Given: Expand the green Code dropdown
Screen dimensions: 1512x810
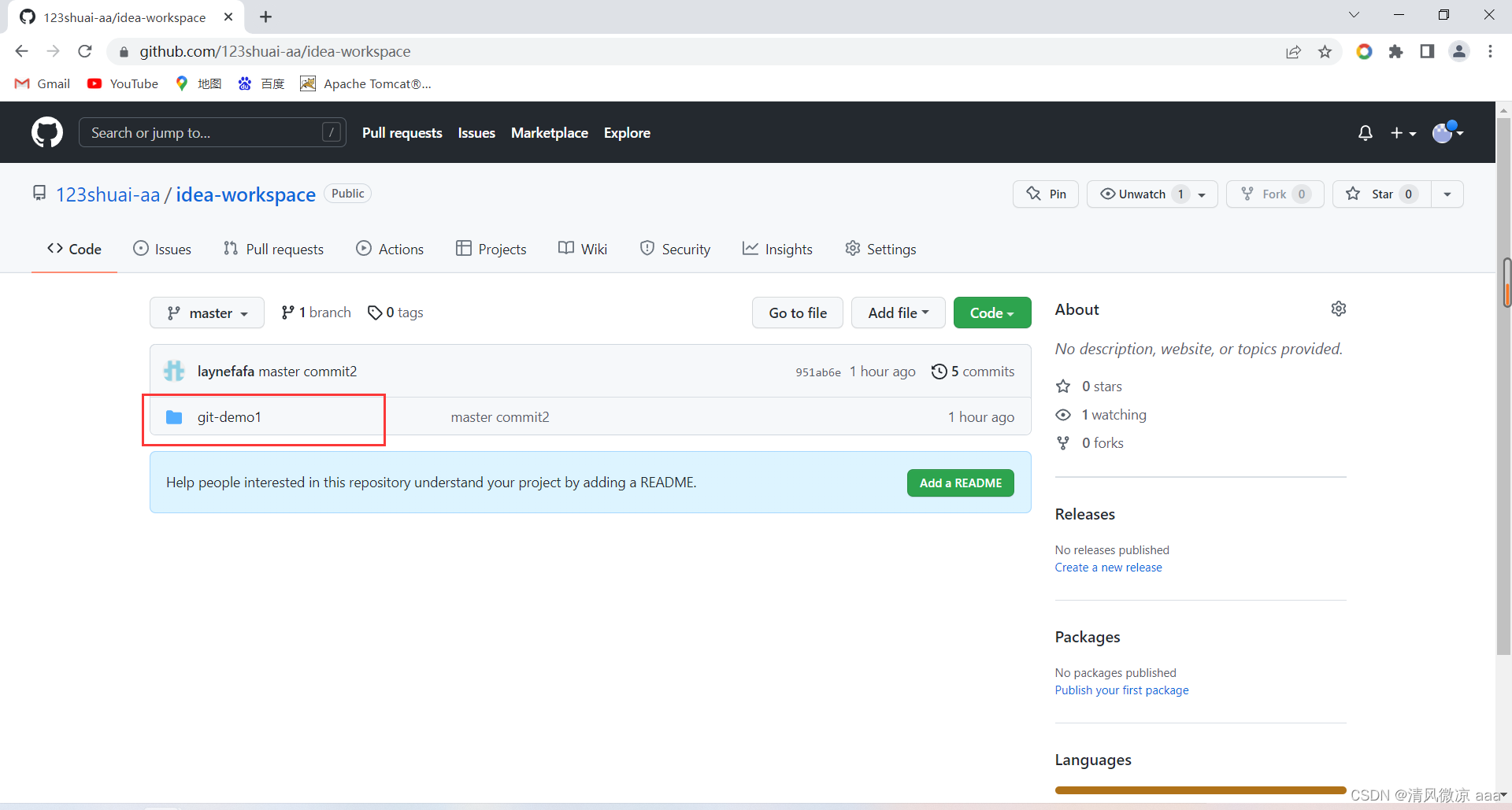Looking at the screenshot, I should [992, 313].
